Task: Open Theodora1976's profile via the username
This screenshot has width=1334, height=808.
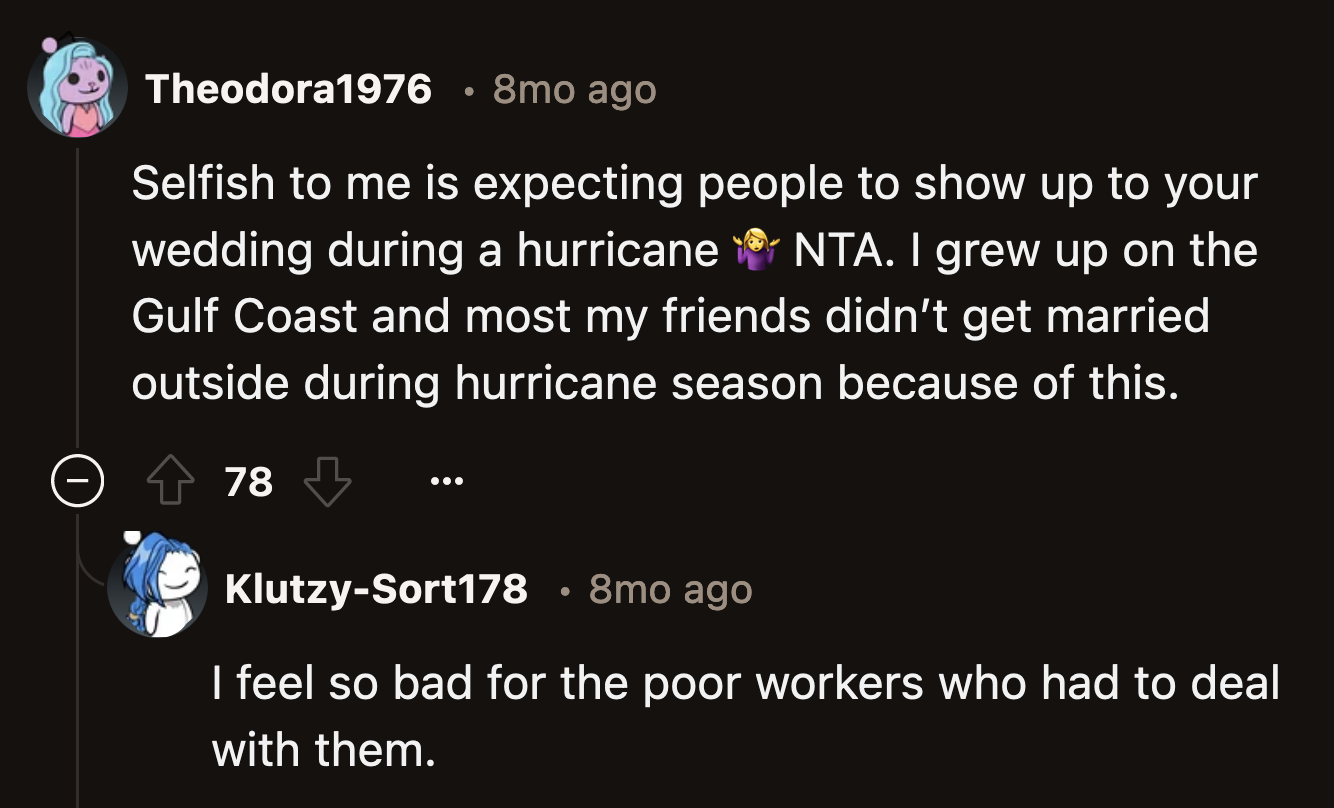Action: pos(289,90)
